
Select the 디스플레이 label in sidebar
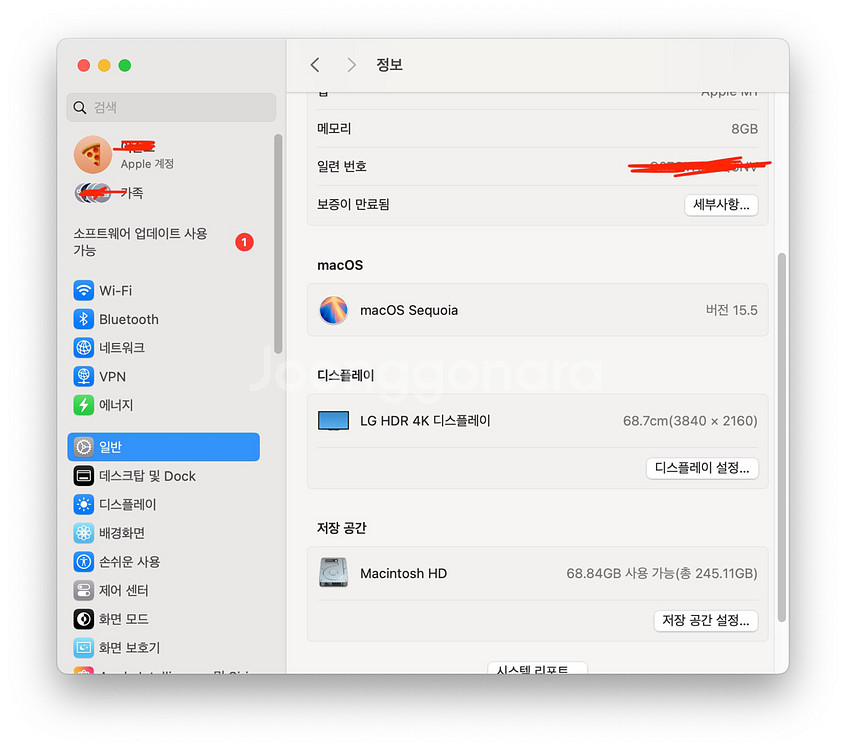click(128, 505)
